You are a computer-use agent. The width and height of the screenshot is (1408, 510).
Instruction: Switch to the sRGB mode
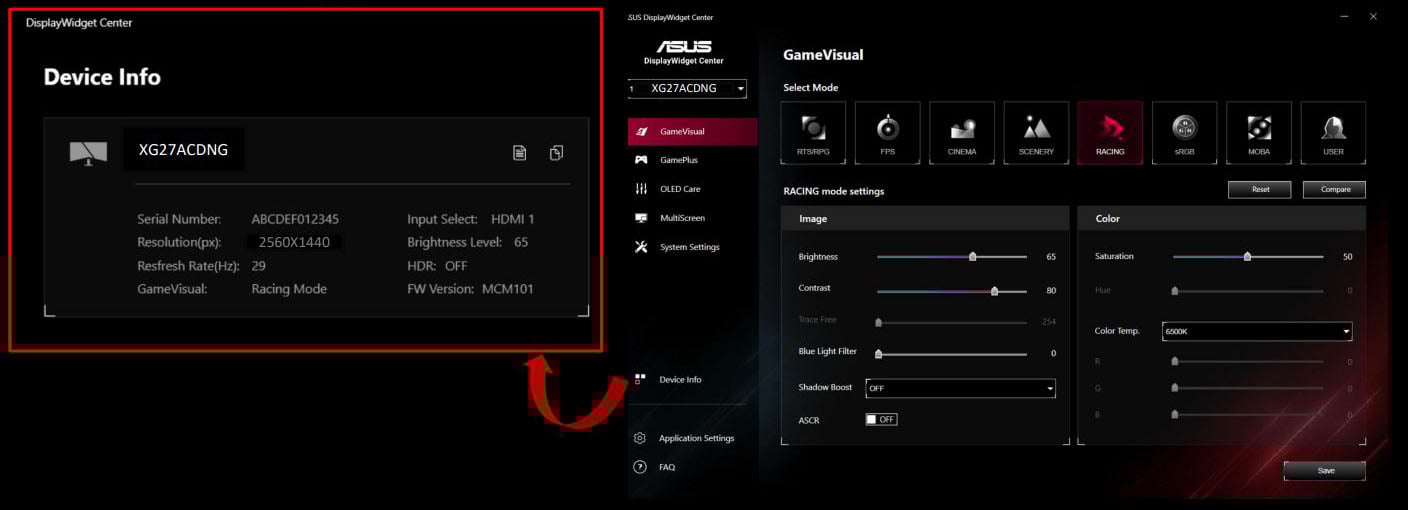[1184, 133]
